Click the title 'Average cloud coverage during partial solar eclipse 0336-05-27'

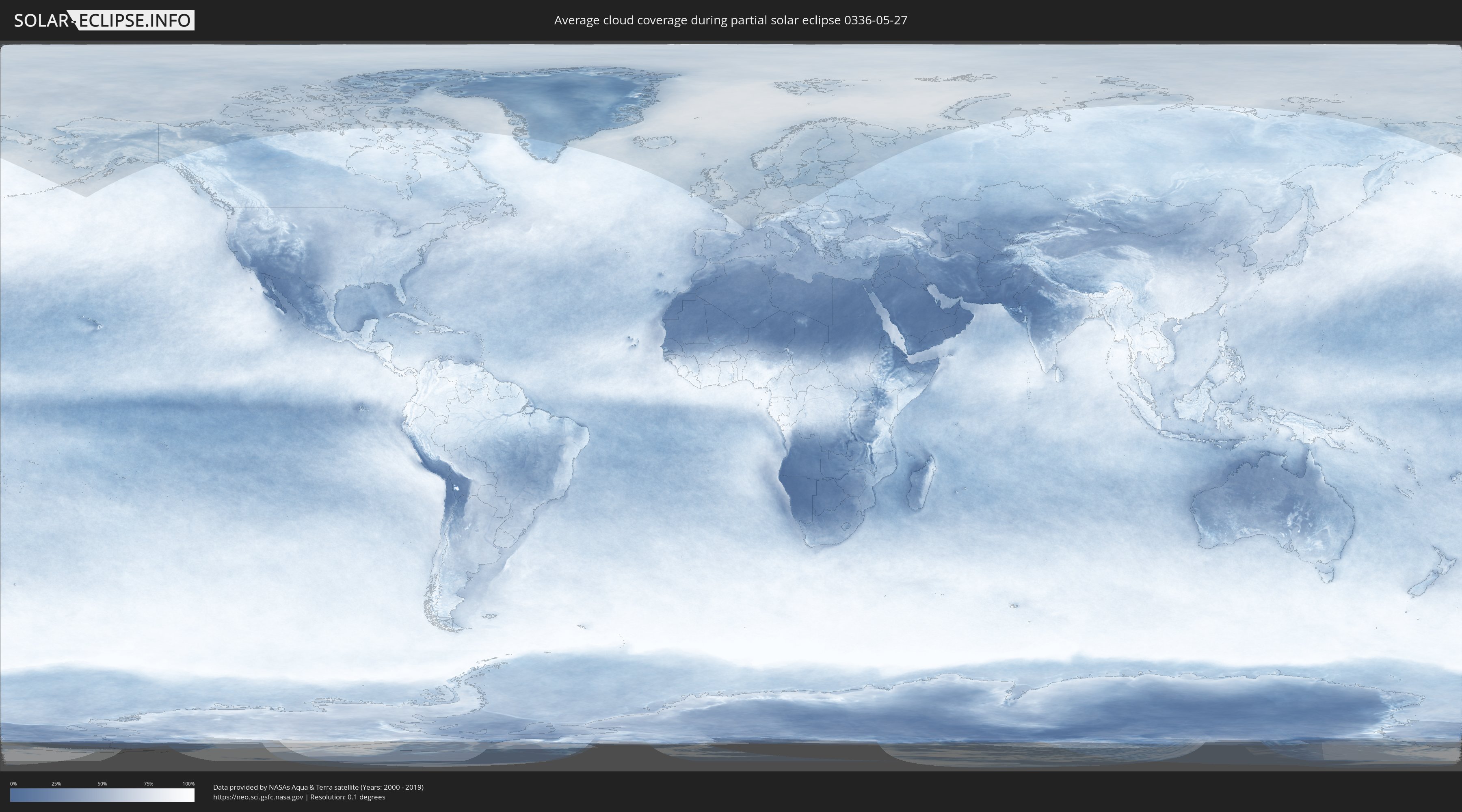click(731, 20)
